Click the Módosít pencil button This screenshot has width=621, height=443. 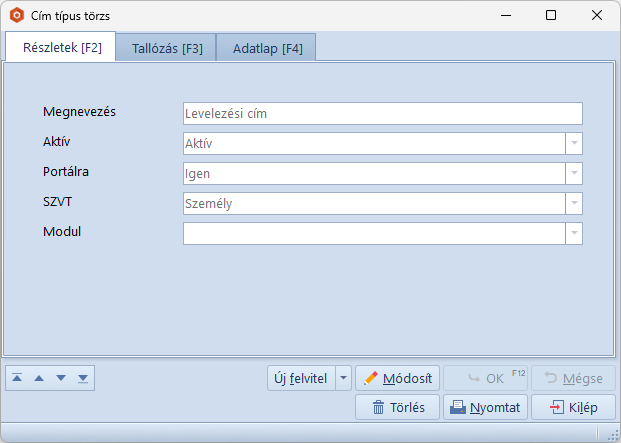[x=397, y=378]
